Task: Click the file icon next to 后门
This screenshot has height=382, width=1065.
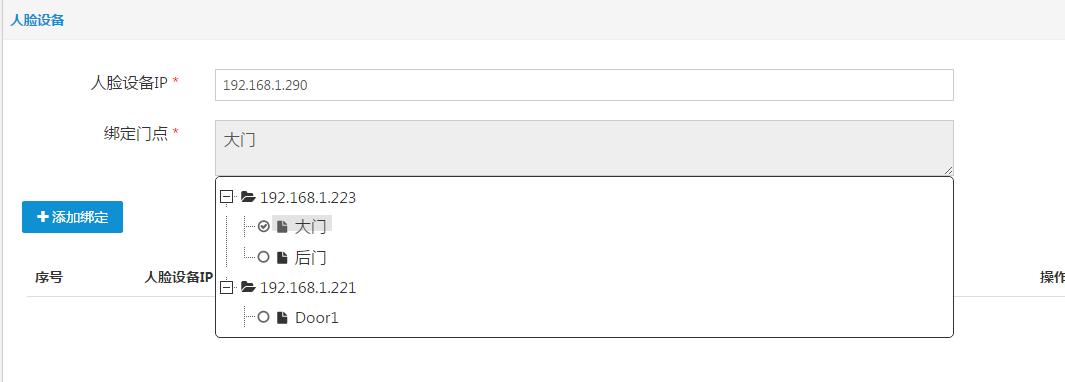Action: point(282,258)
